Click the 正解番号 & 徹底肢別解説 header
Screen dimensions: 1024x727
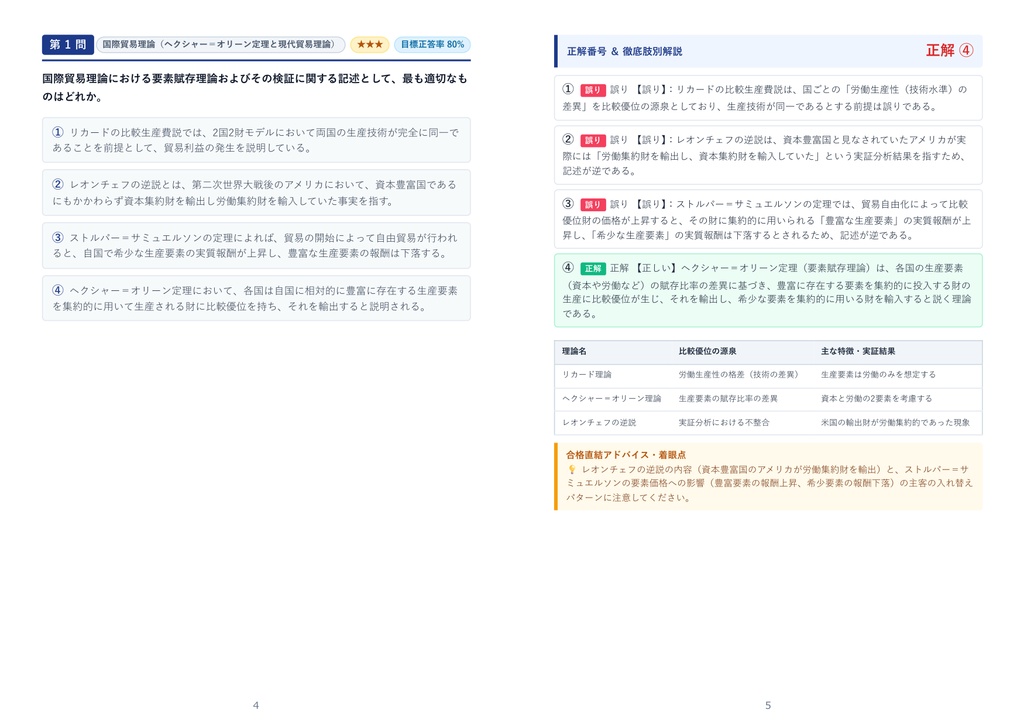coord(624,51)
